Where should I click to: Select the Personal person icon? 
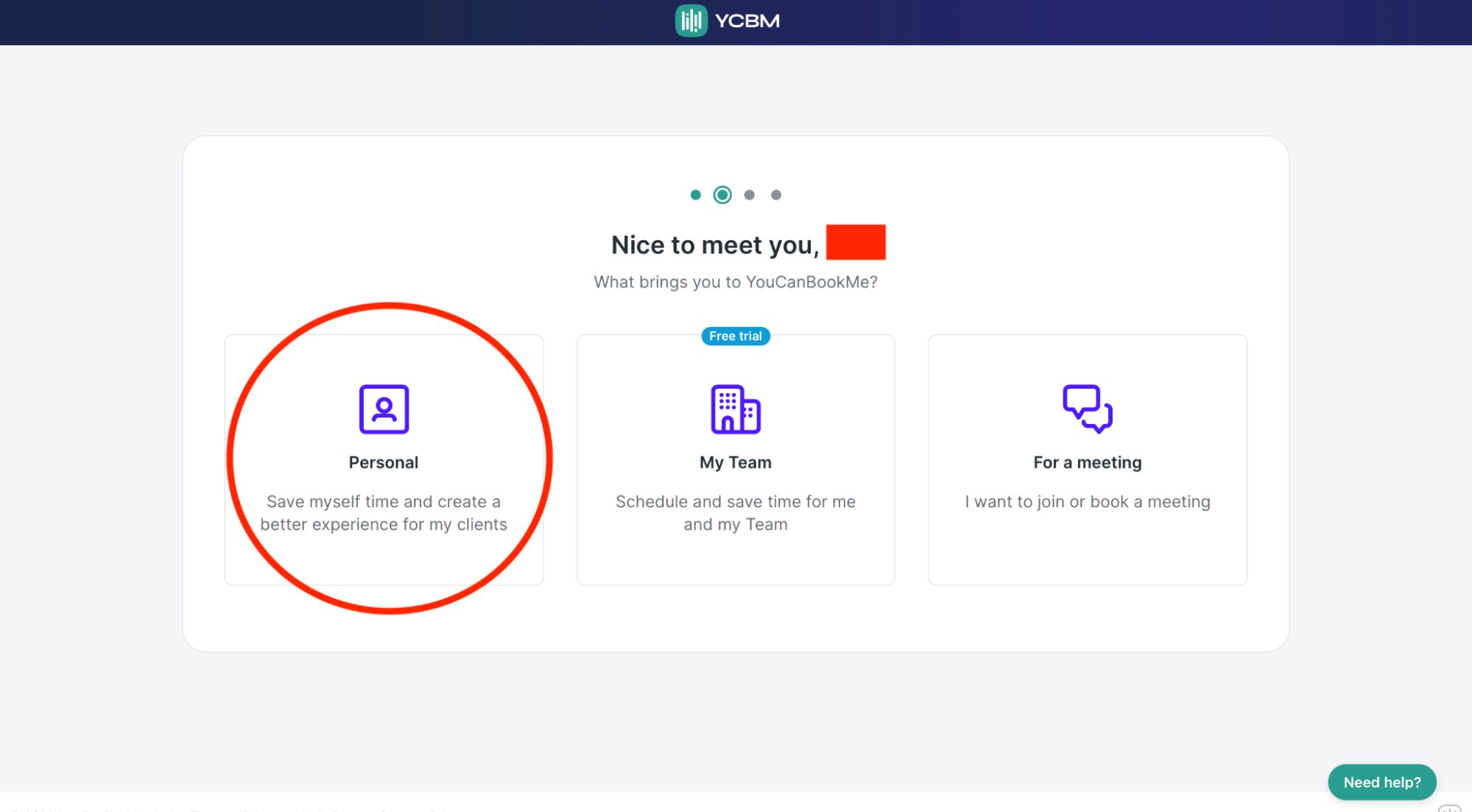coord(383,410)
